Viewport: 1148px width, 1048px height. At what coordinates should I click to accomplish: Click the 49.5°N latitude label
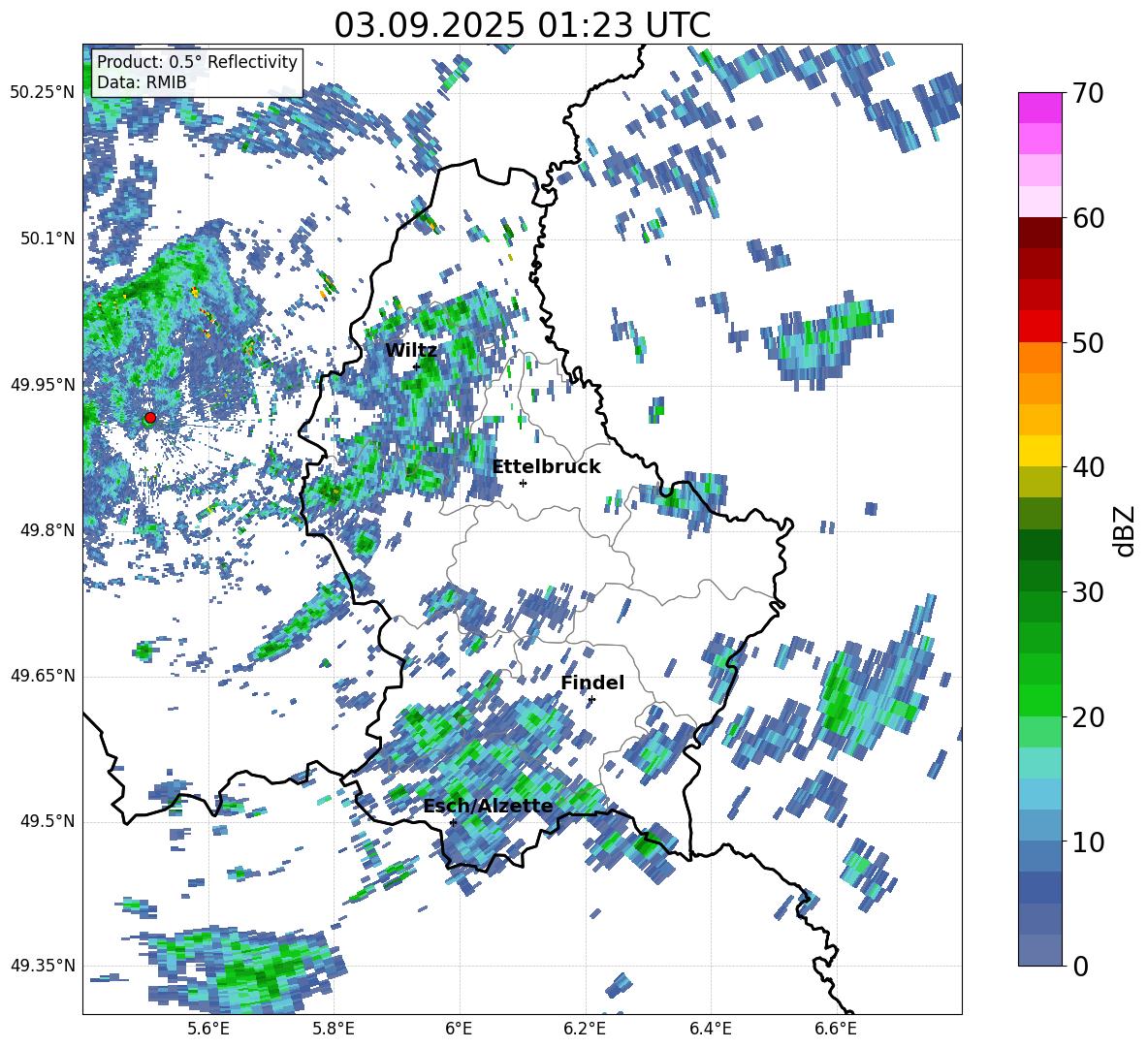47,821
